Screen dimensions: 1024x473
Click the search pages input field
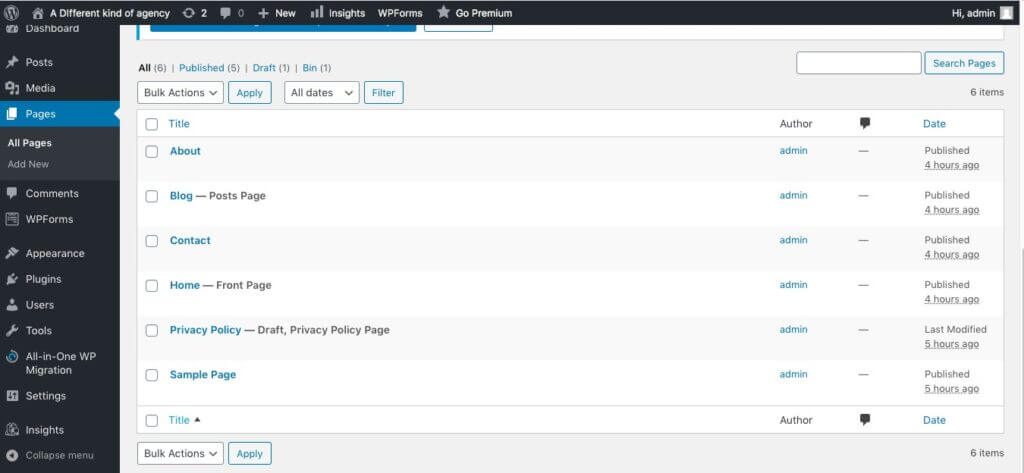pos(859,63)
